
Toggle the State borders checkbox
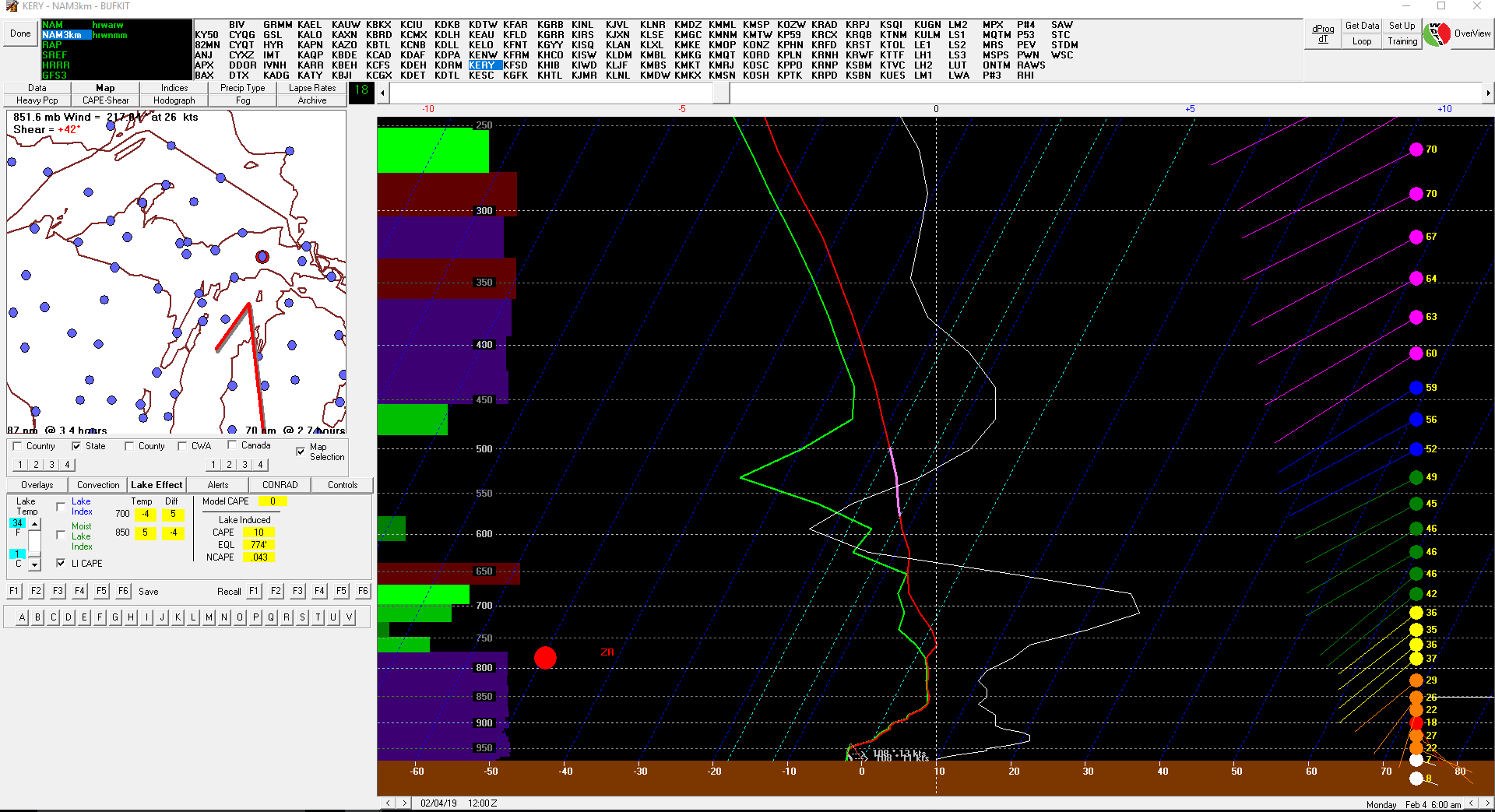click(76, 446)
